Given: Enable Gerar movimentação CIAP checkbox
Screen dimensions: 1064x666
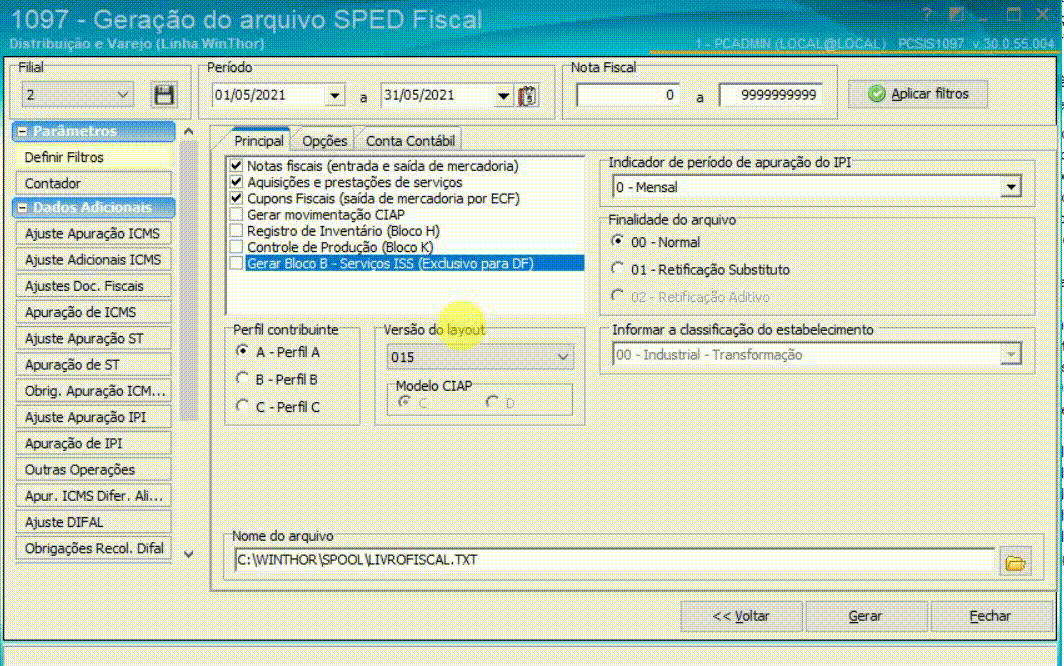Looking at the screenshot, I should click(x=236, y=215).
